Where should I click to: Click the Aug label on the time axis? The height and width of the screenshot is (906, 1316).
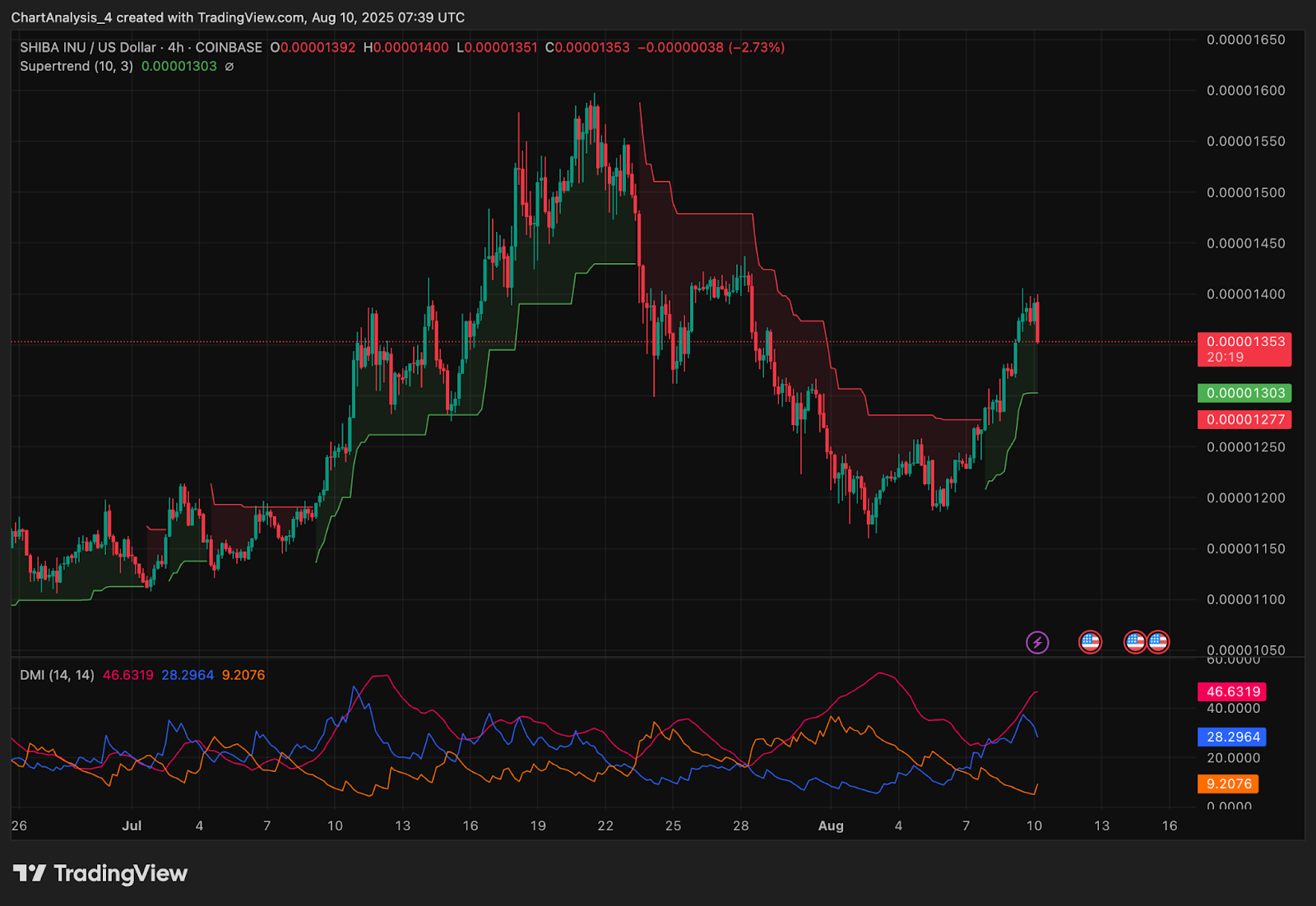coord(831,825)
